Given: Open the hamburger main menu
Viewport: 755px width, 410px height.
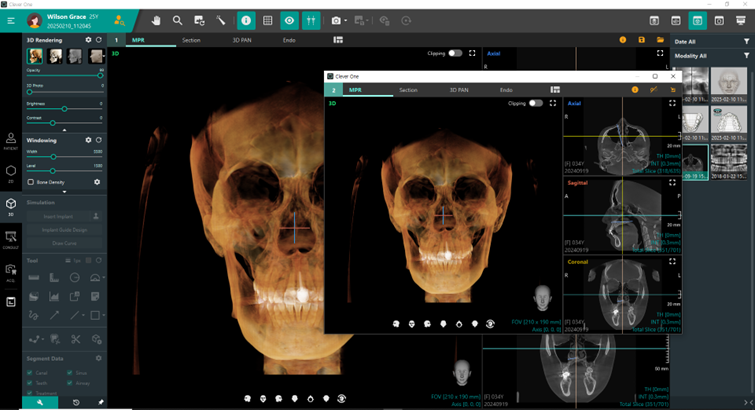Looking at the screenshot, I should [11, 19].
